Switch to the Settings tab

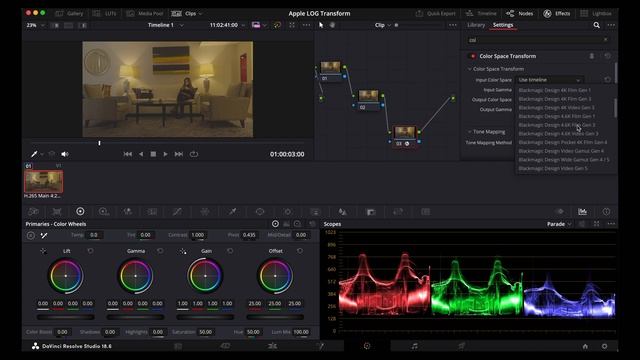pyautogui.click(x=503, y=25)
